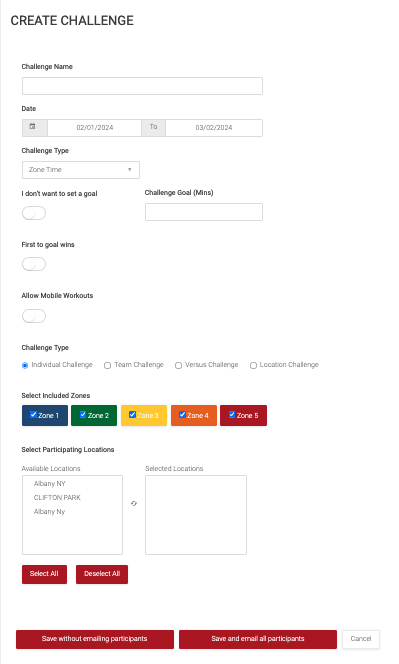
Task: Uncheck the Zone 5 checkbox
Action: click(x=232, y=415)
